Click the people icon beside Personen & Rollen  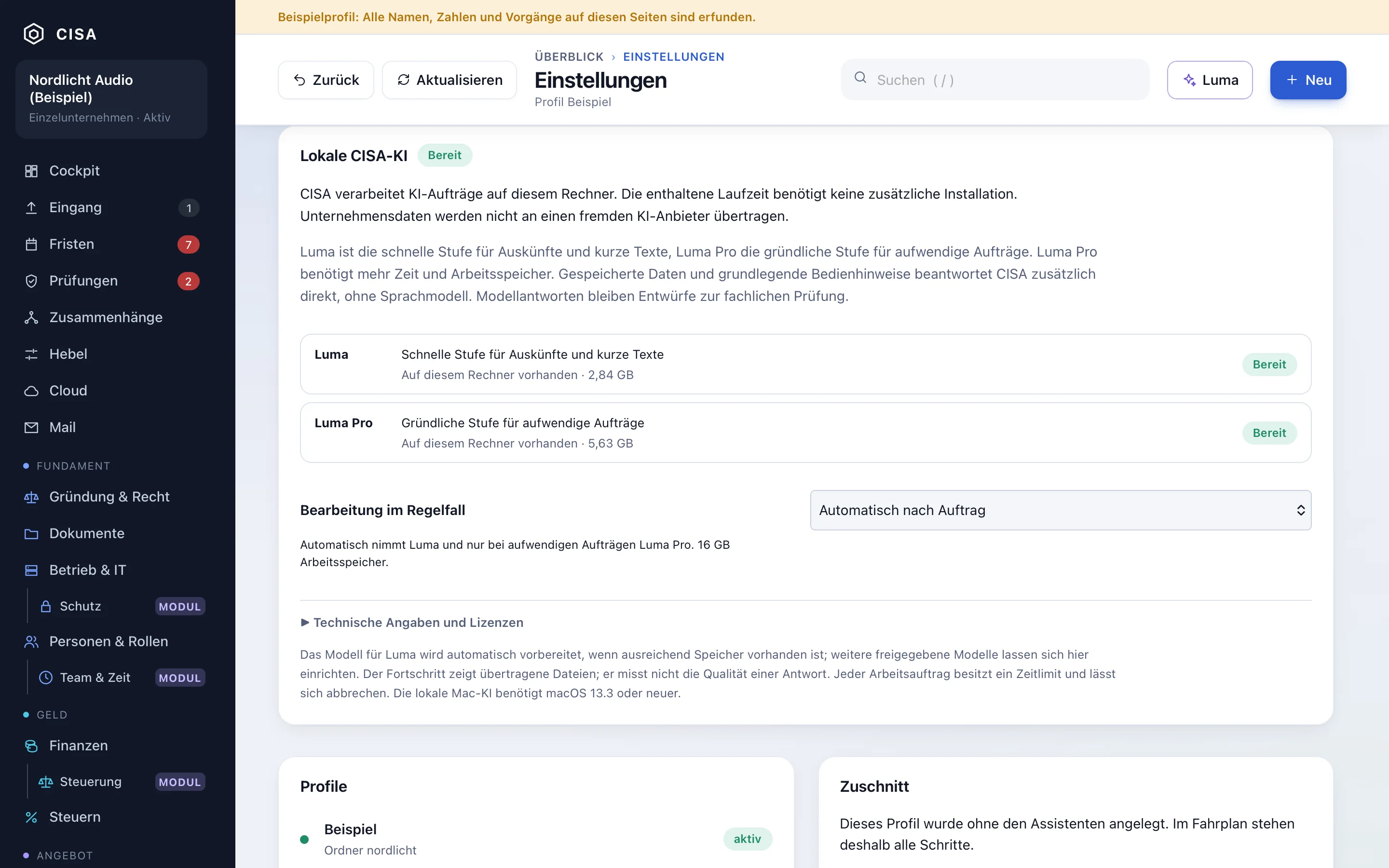[x=31, y=642]
